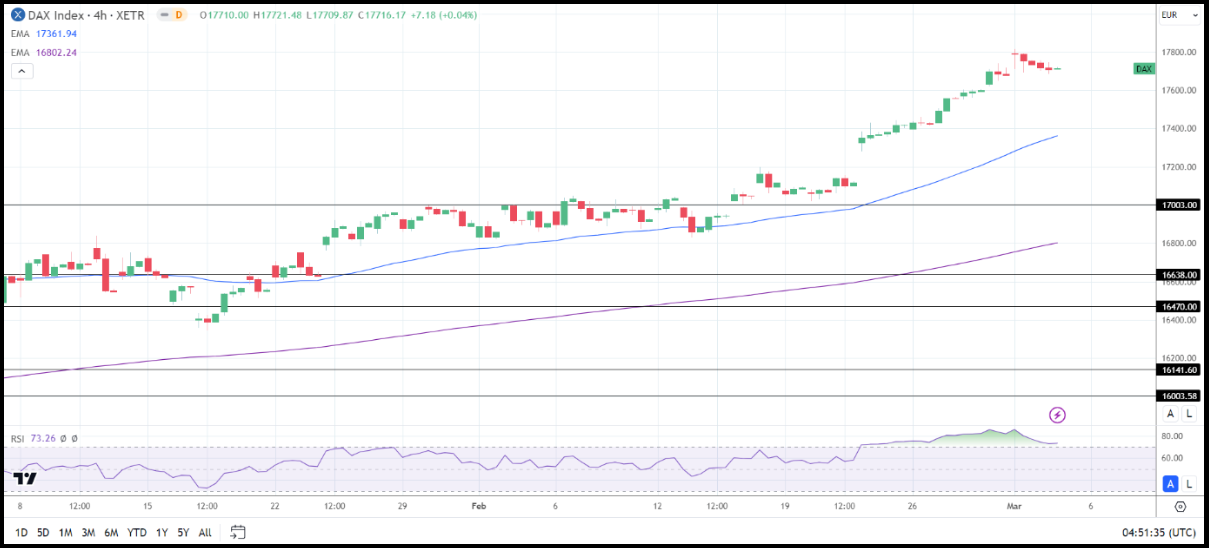Open the chart settings gear icon
Image resolution: width=1209 pixels, height=548 pixels.
tap(1180, 506)
